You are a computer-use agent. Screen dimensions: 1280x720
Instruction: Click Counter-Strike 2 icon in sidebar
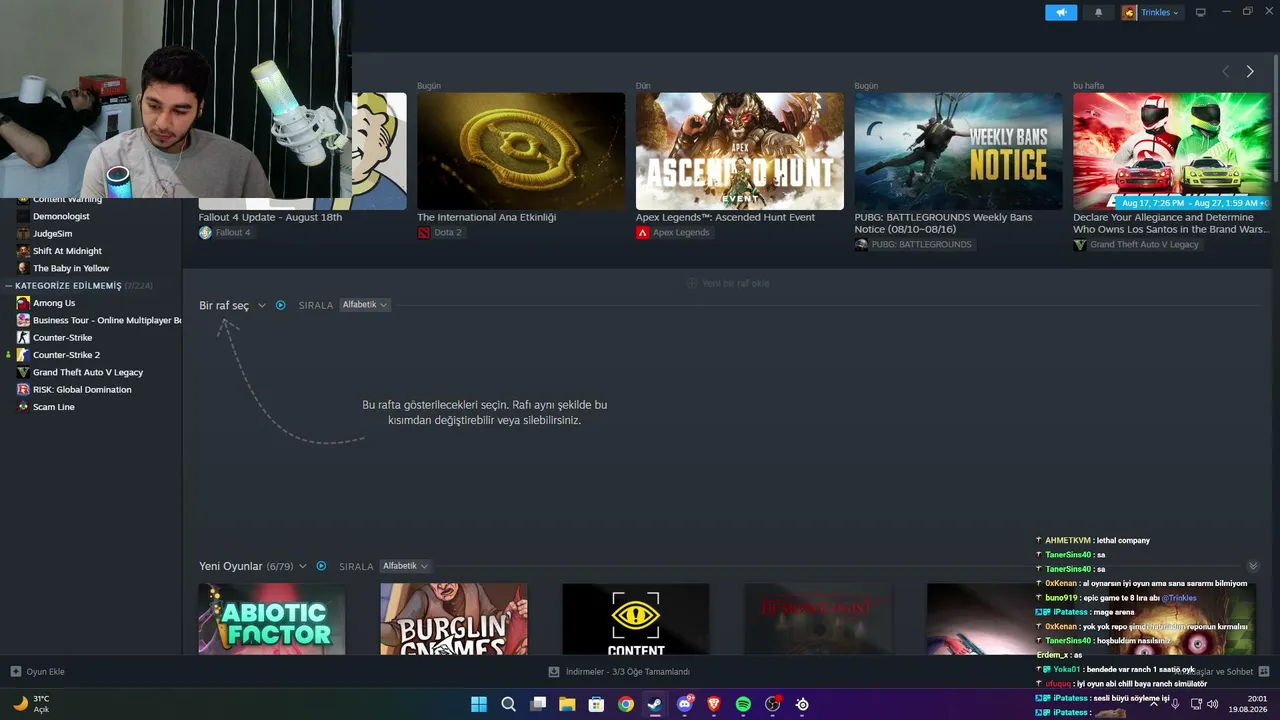[x=23, y=355]
